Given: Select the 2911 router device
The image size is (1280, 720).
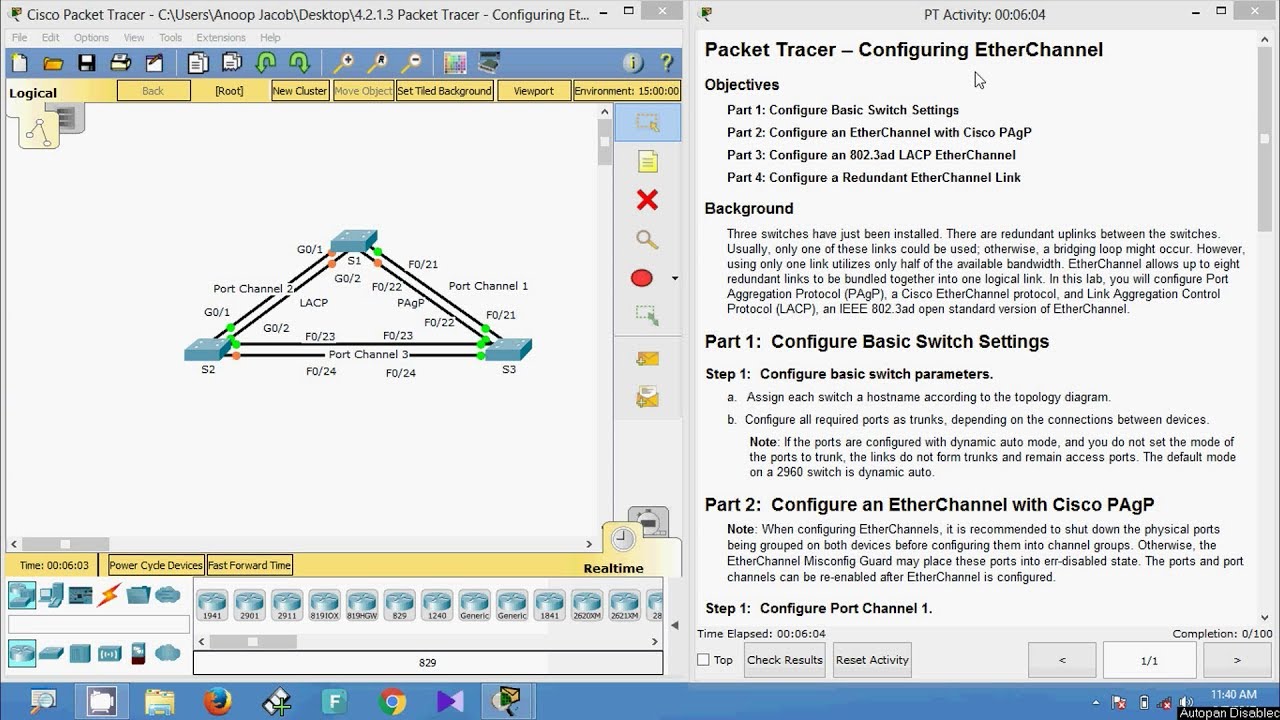Looking at the screenshot, I should click(x=287, y=605).
